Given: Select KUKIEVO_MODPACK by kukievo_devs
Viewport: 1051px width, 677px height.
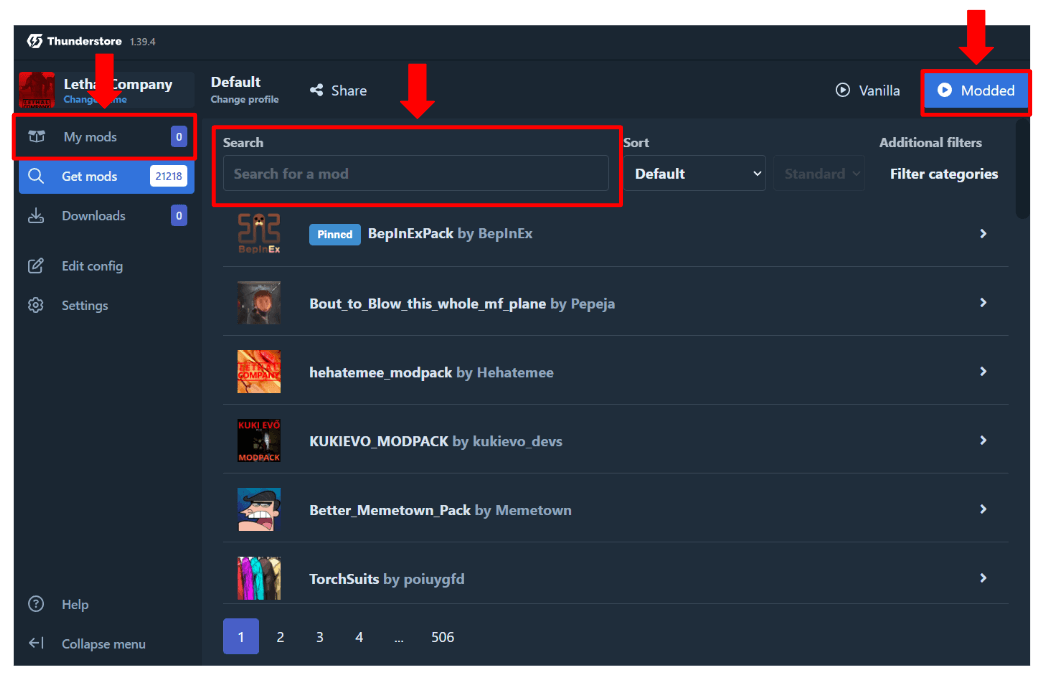Looking at the screenshot, I should coord(436,442).
